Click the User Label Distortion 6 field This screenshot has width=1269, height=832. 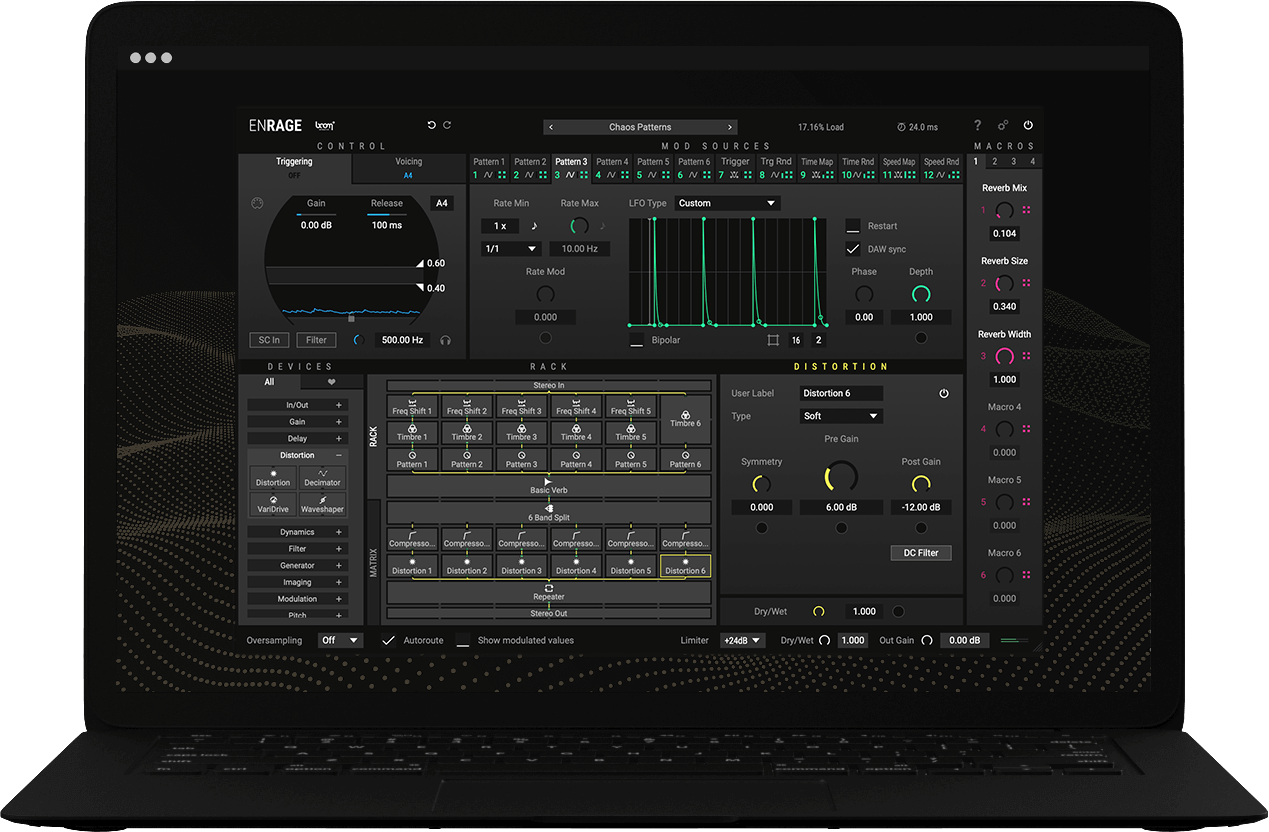tap(840, 393)
